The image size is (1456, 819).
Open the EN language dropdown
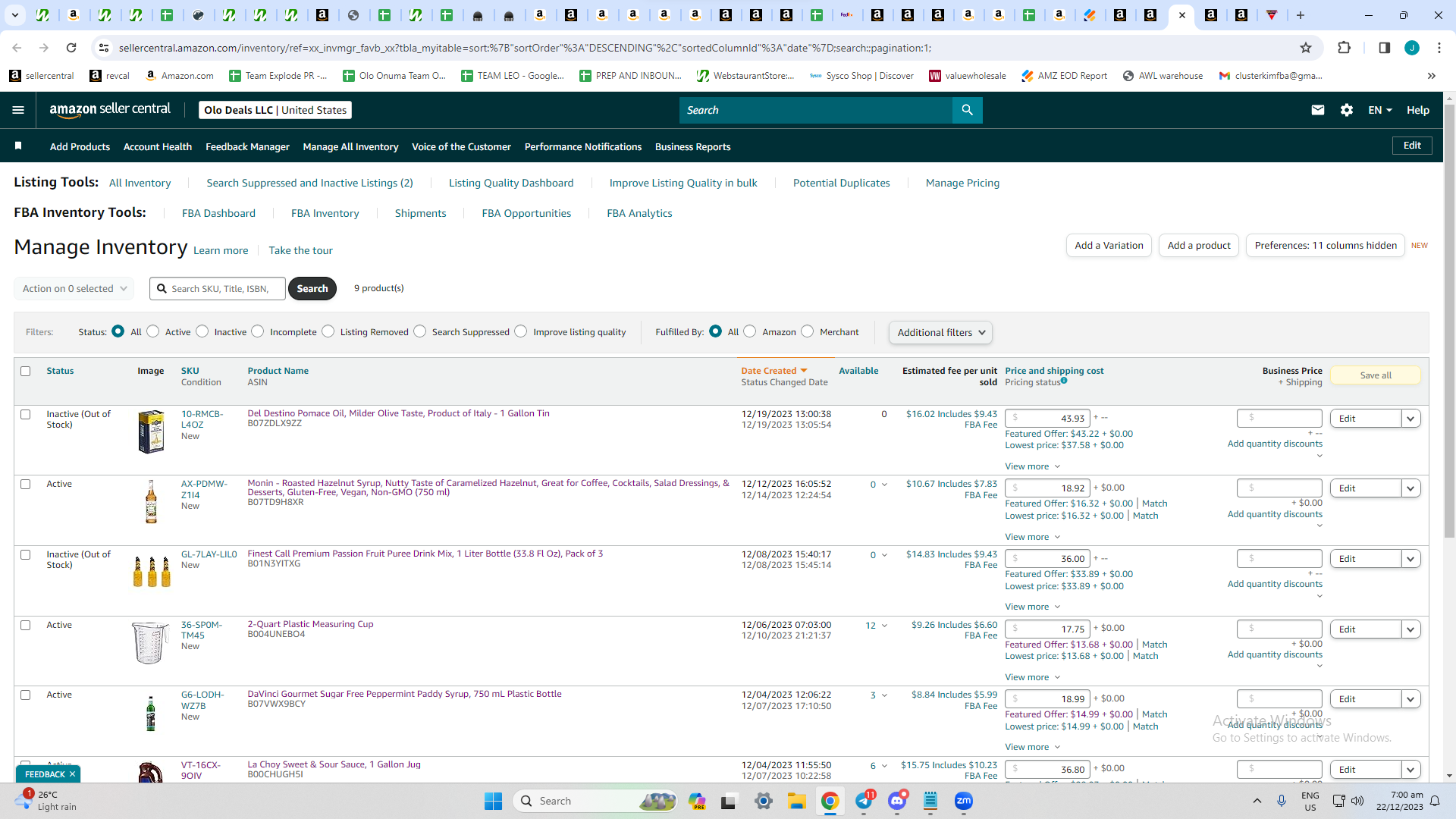pos(1380,110)
